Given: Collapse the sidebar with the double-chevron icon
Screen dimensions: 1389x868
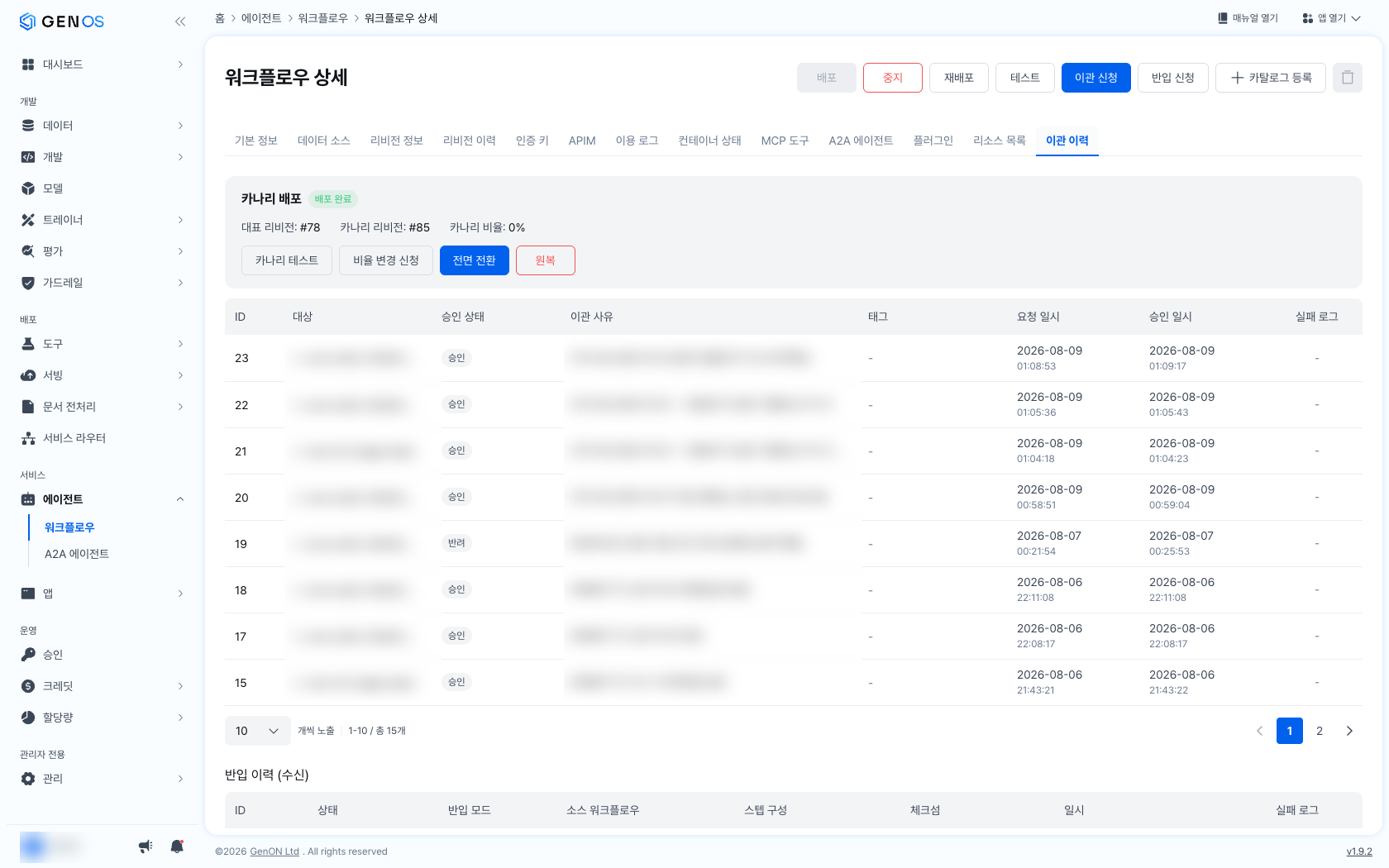Looking at the screenshot, I should pos(180,21).
